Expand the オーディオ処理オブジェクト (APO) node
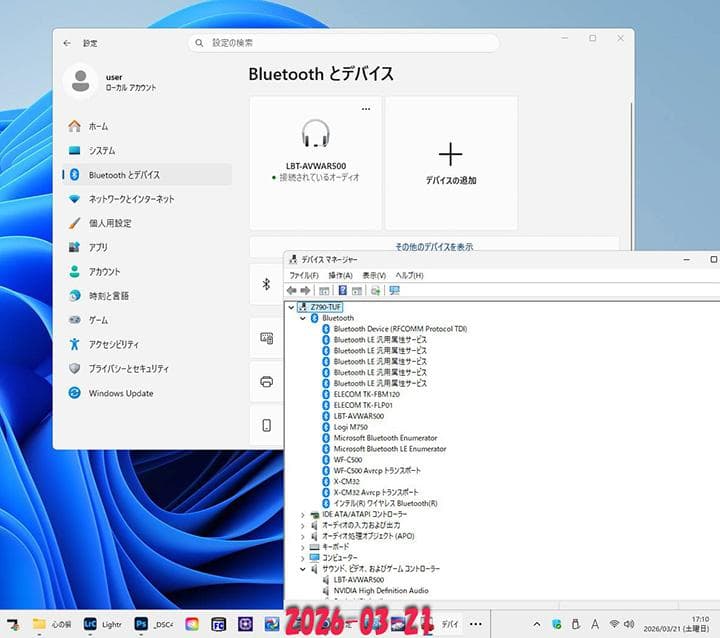Viewport: 720px width, 638px height. (x=303, y=536)
